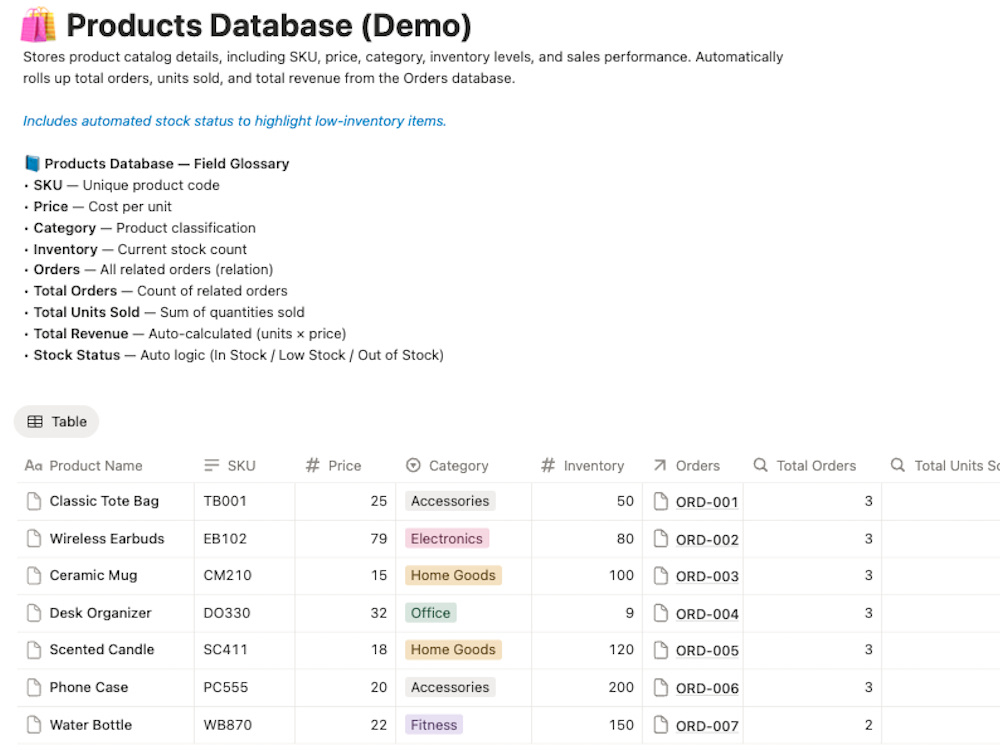Click the relation arrow icon in Orders header
The image size is (1000, 750).
click(x=660, y=466)
